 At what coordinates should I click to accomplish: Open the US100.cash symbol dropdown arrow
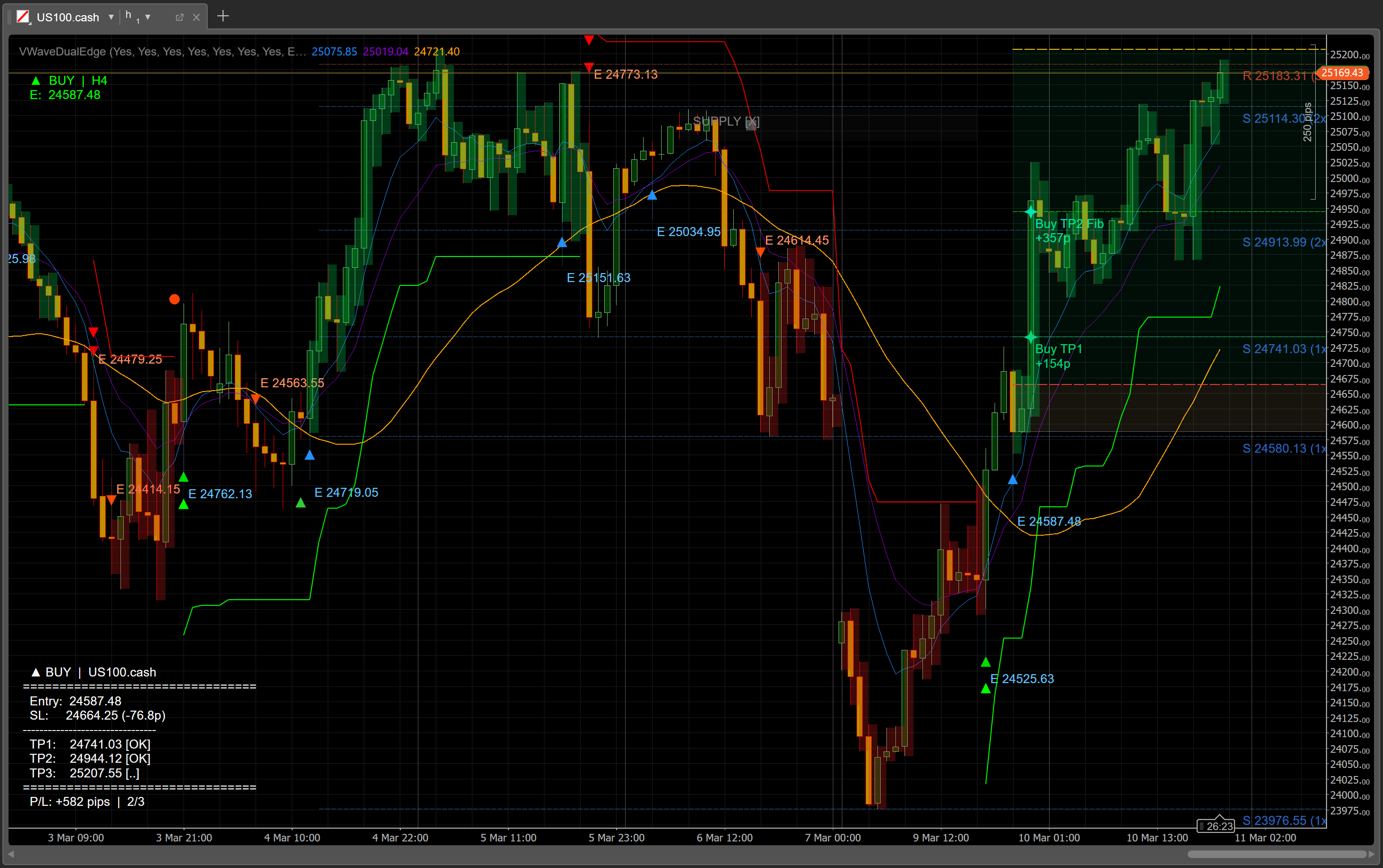(x=111, y=17)
